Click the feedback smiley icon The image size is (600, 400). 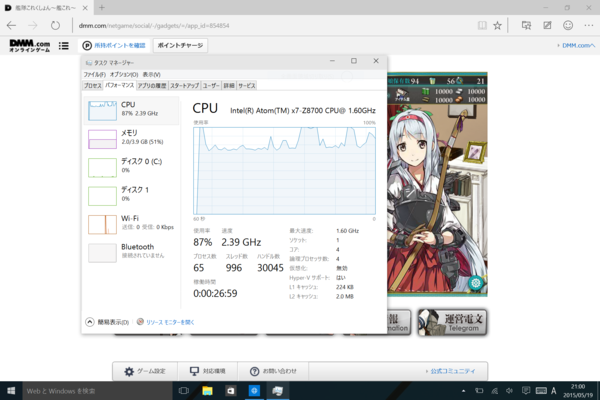(x=568, y=26)
